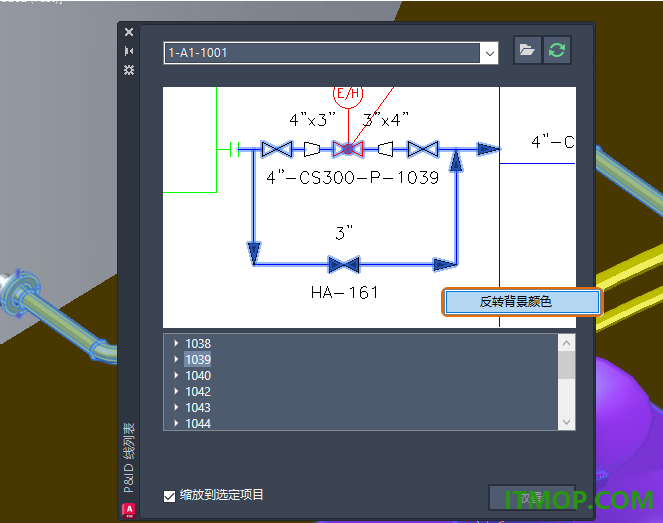
Task: Click the flanged pipe end in 3D model
Action: pos(18,293)
